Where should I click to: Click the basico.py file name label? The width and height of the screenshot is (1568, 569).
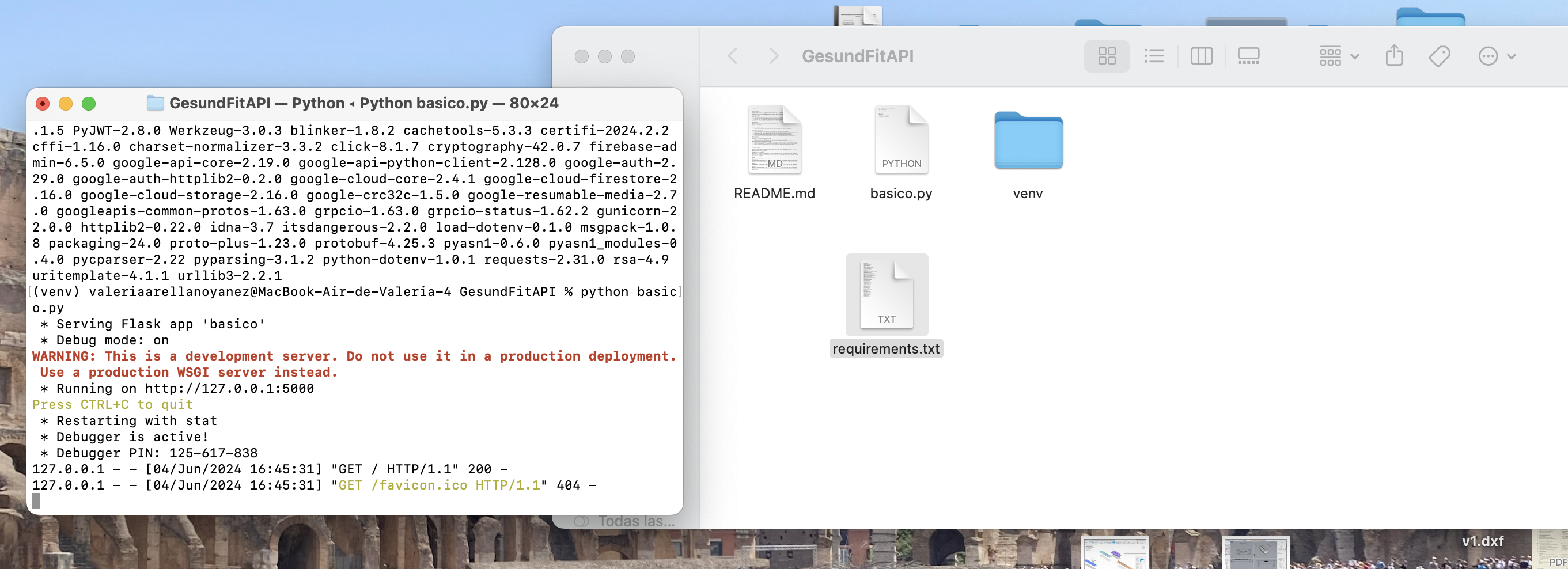(x=902, y=194)
